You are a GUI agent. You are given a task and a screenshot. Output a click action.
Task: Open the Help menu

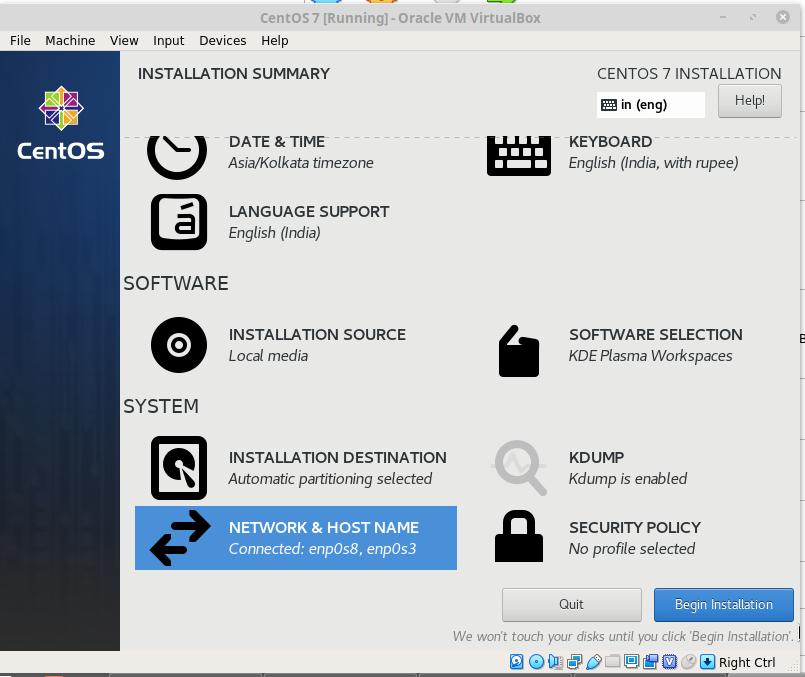[x=275, y=41]
